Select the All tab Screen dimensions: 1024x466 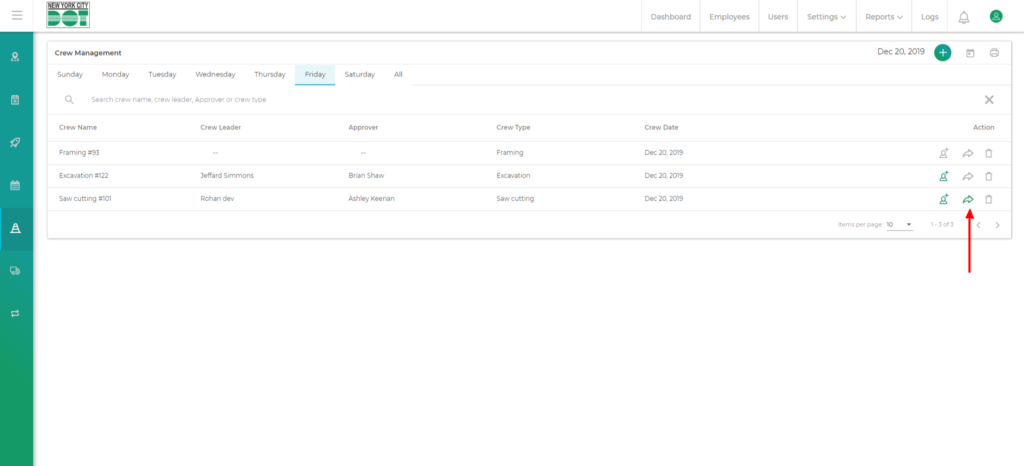[x=398, y=74]
